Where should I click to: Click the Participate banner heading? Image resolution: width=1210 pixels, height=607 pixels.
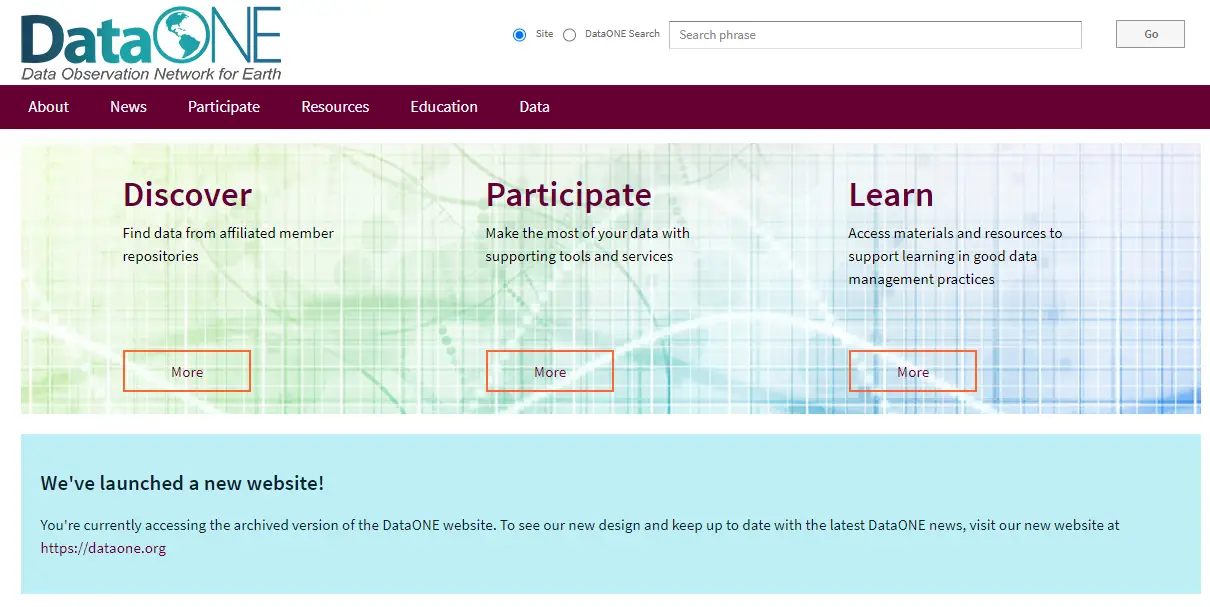tap(568, 195)
